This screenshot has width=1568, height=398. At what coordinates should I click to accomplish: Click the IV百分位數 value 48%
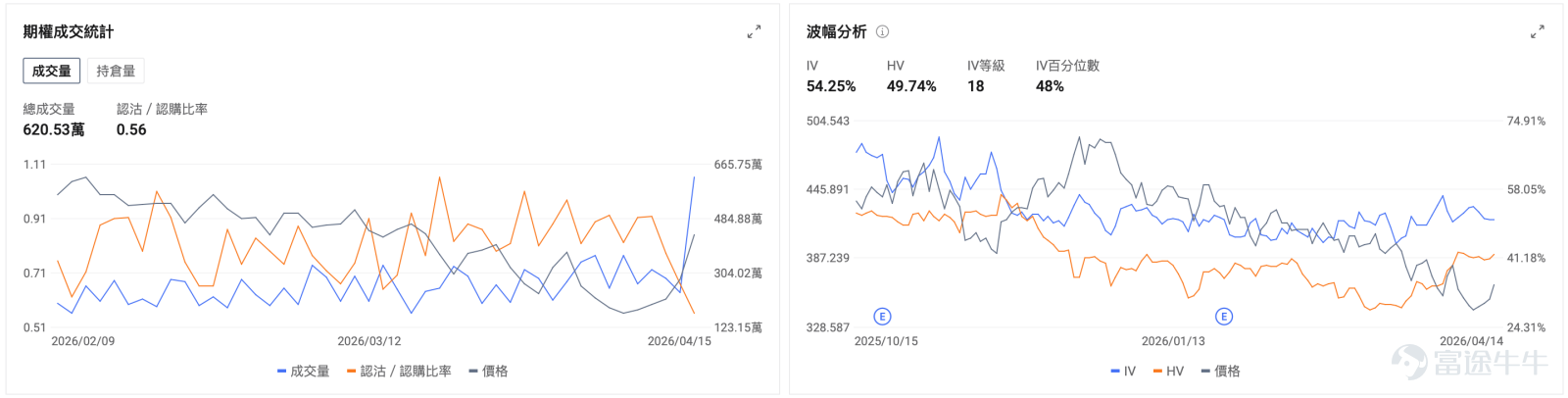(1050, 86)
